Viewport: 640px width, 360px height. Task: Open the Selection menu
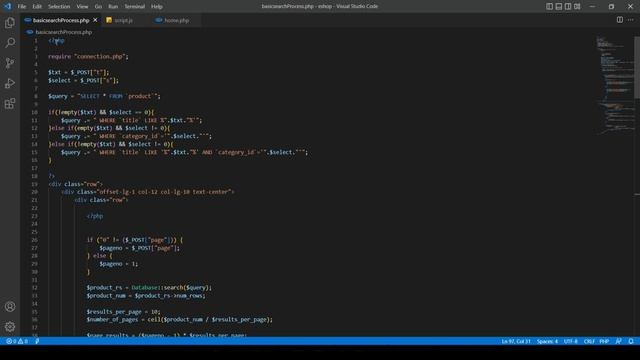point(59,7)
